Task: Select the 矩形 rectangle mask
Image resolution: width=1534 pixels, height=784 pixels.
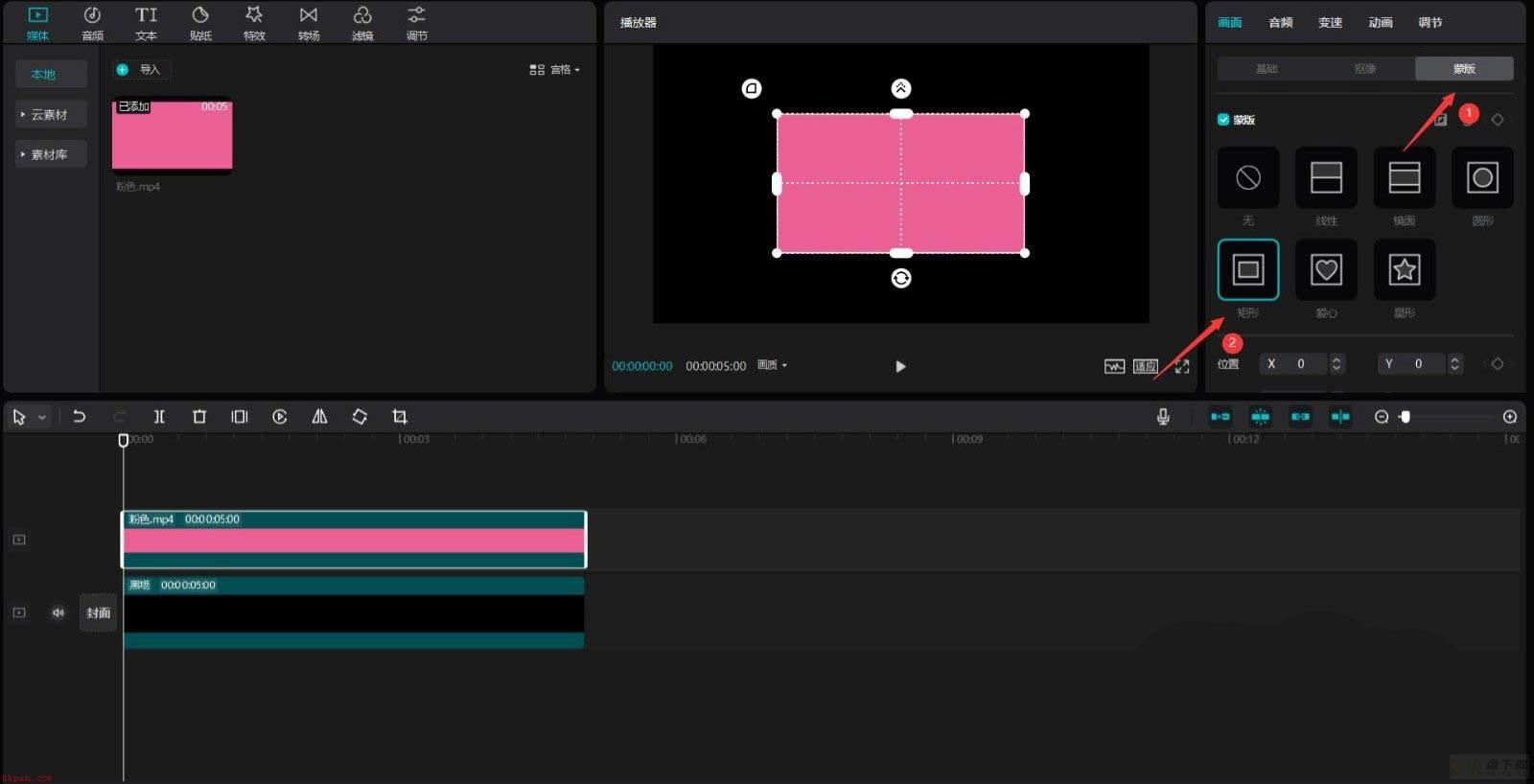Action: click(1248, 269)
